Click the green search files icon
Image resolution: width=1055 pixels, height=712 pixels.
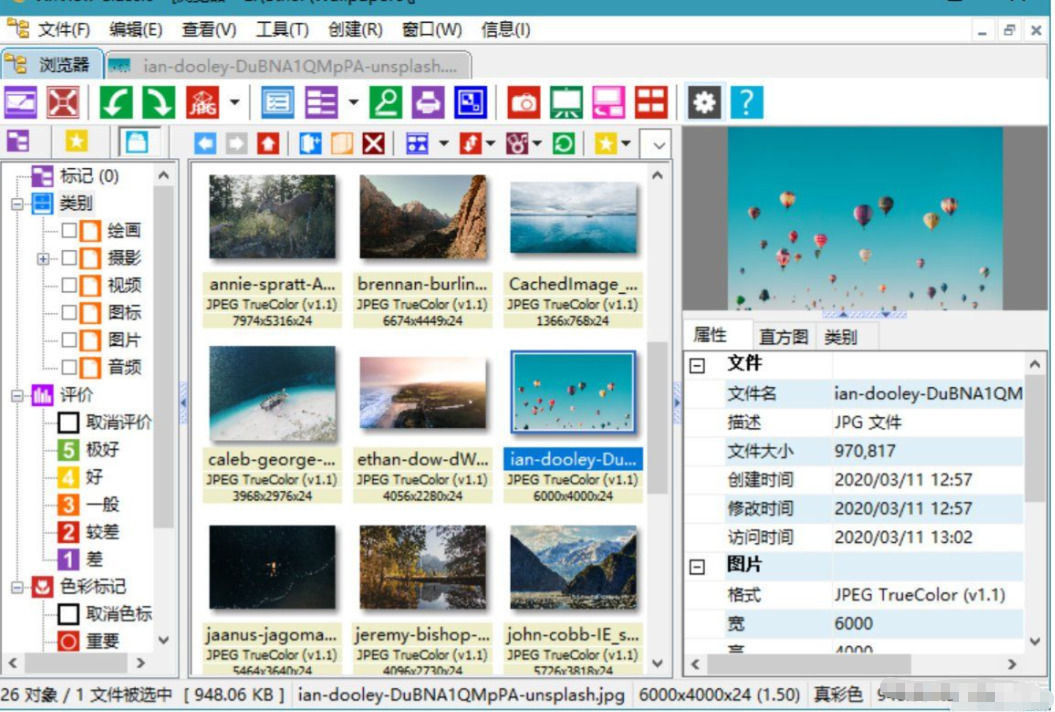tap(386, 102)
